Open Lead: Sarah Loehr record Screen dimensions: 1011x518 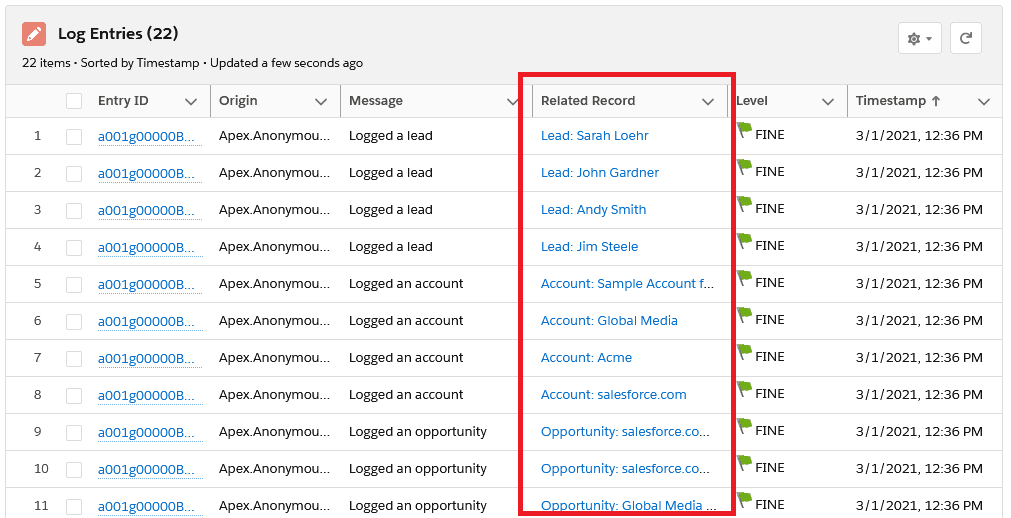pyautogui.click(x=594, y=135)
